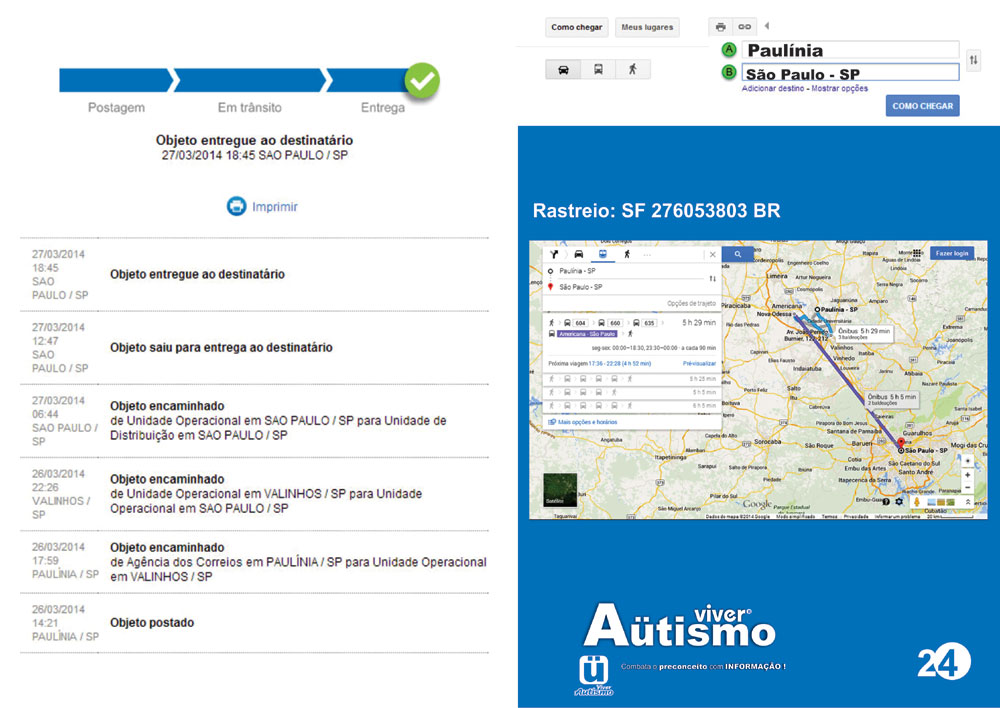This screenshot has height=708, width=1000.
Task: Click the print icon above the route fields
Action: coord(721,27)
